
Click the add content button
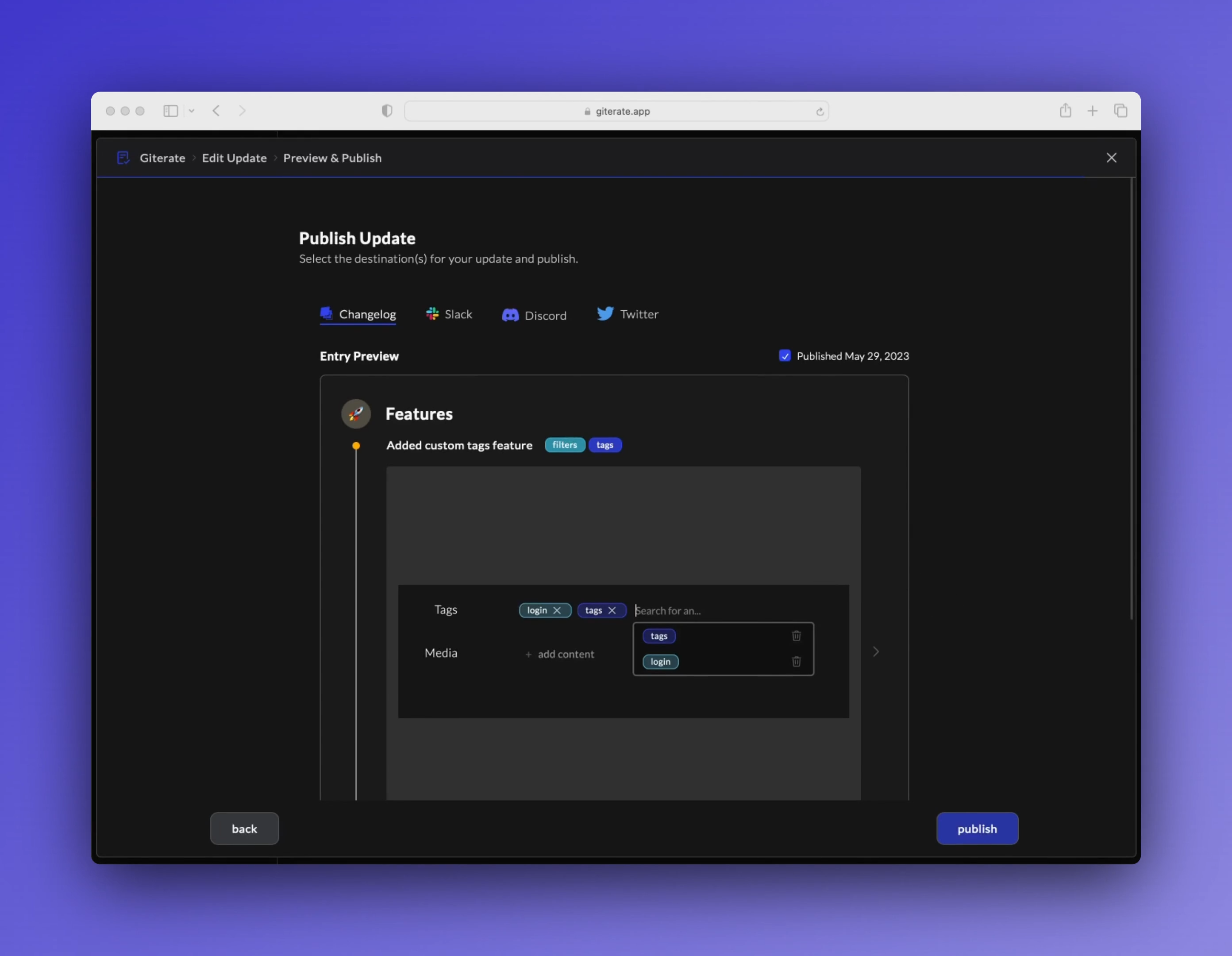point(560,654)
